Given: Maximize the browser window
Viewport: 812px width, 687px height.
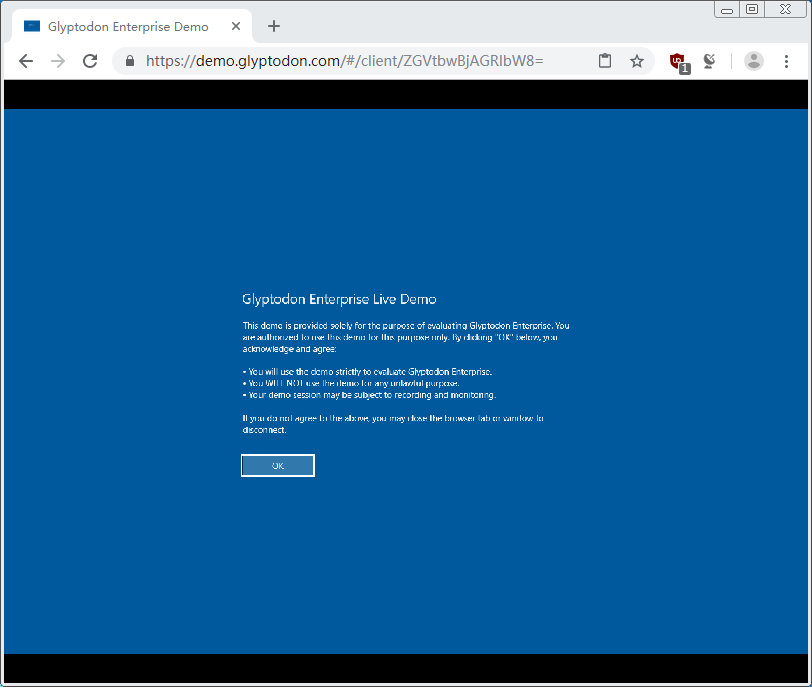Looking at the screenshot, I should pyautogui.click(x=752, y=9).
